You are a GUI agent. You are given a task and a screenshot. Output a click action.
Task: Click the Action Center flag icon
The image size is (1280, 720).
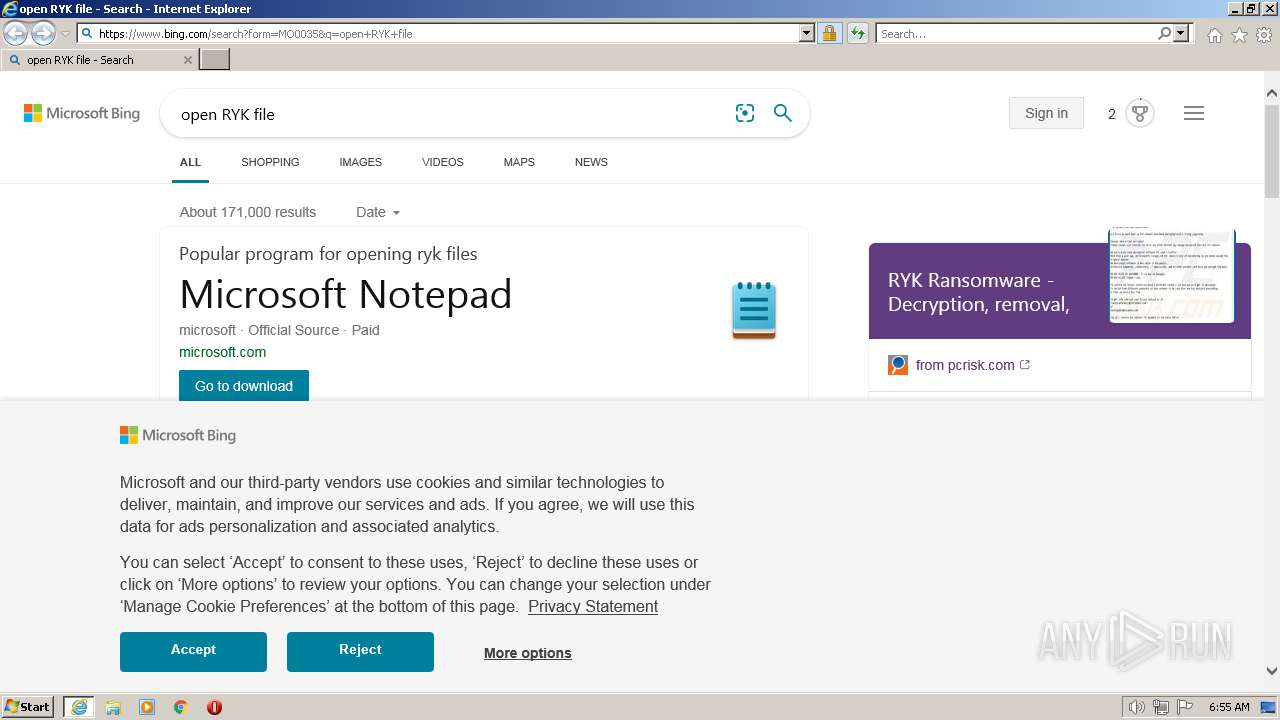(1186, 707)
